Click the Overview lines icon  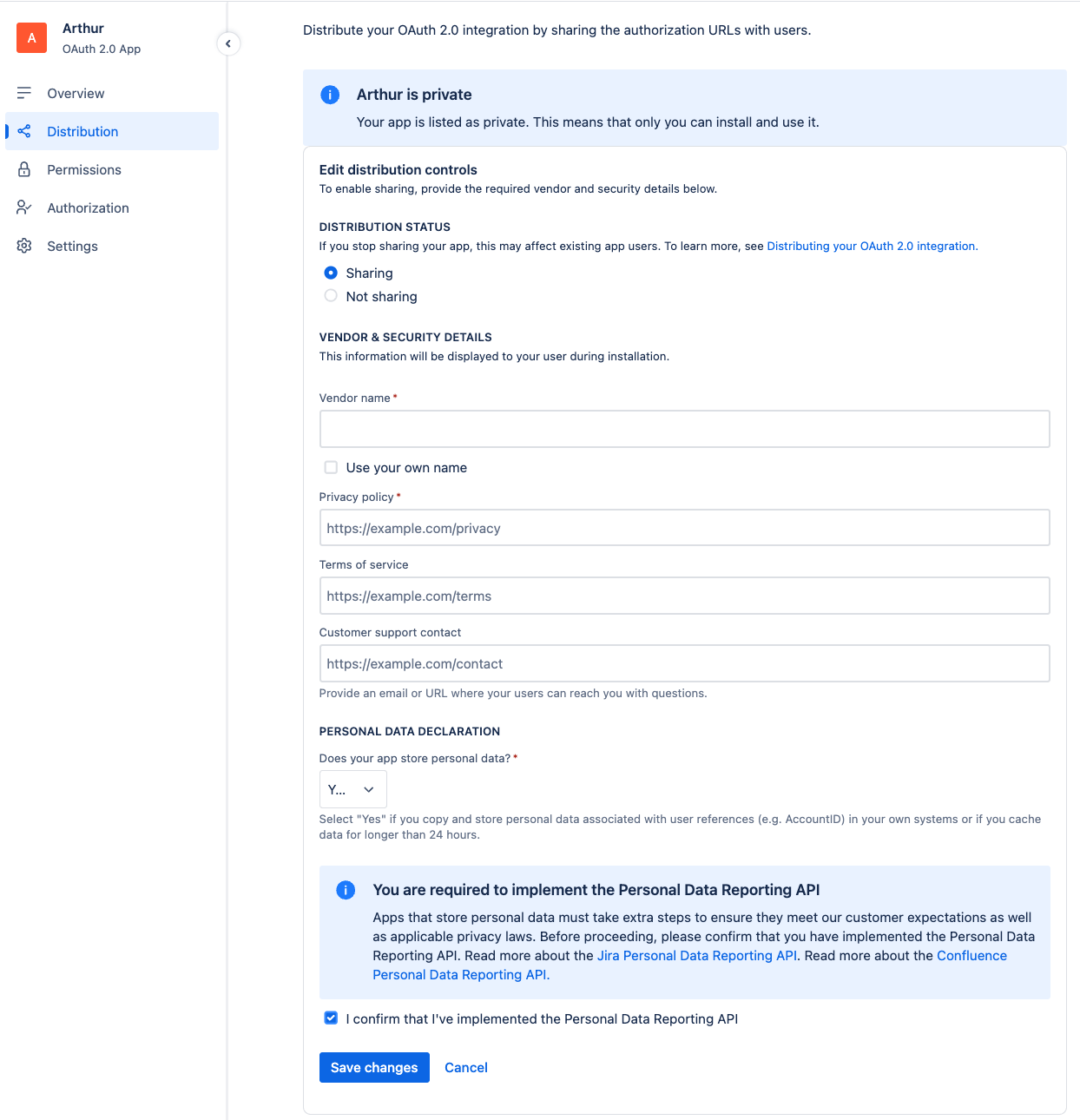(24, 93)
